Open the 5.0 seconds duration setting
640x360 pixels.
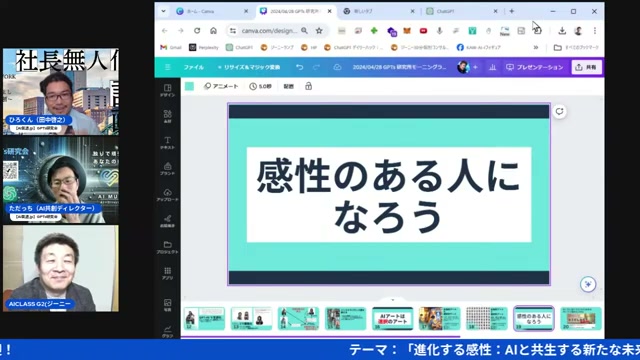(260, 86)
